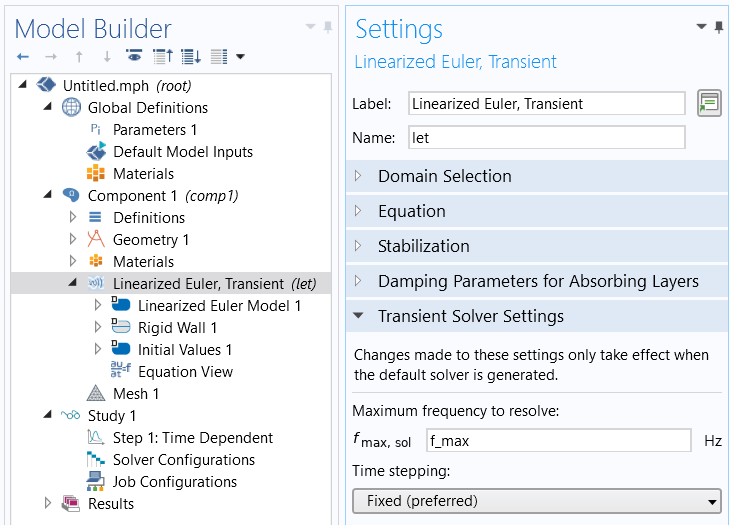Select the Mesh 1 node

[135, 394]
